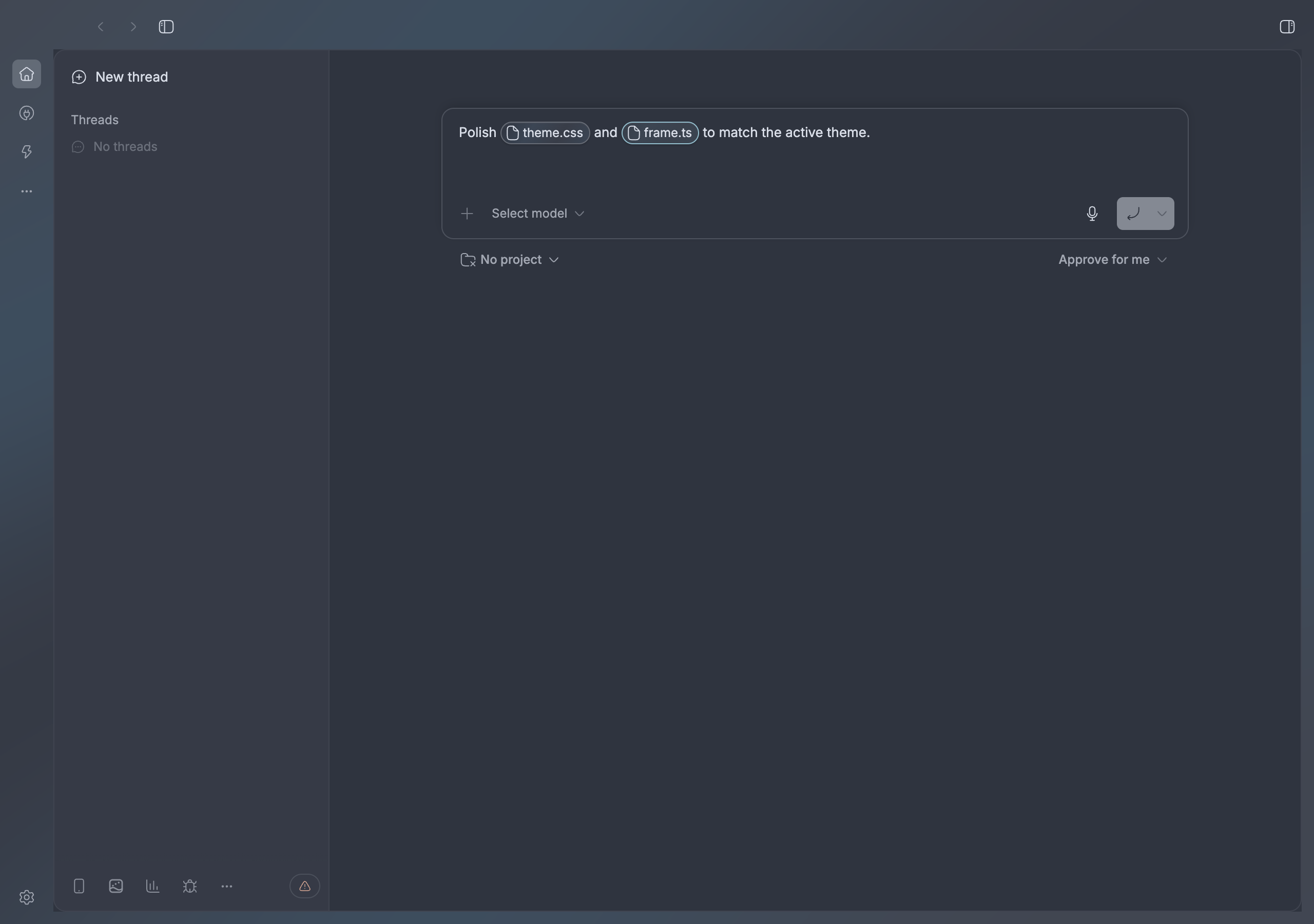Click the bug debug icon in bottom toolbar
Screen dimensions: 1314x924
tap(190, 886)
